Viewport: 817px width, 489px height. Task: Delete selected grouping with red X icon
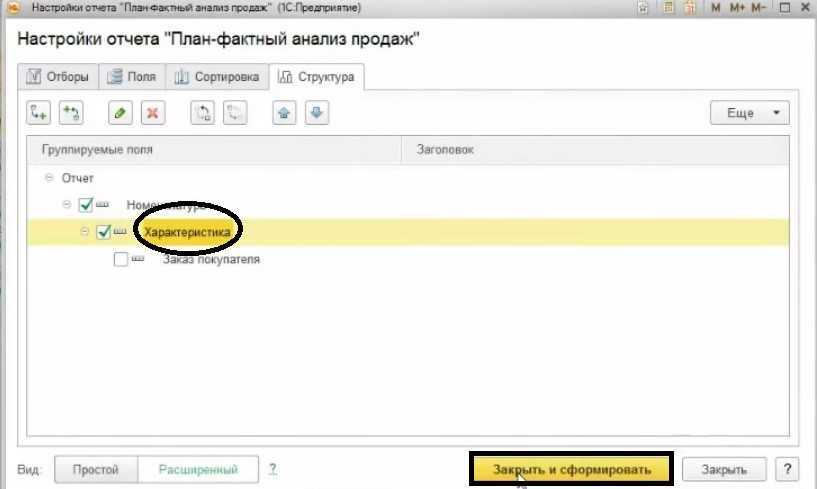click(152, 113)
